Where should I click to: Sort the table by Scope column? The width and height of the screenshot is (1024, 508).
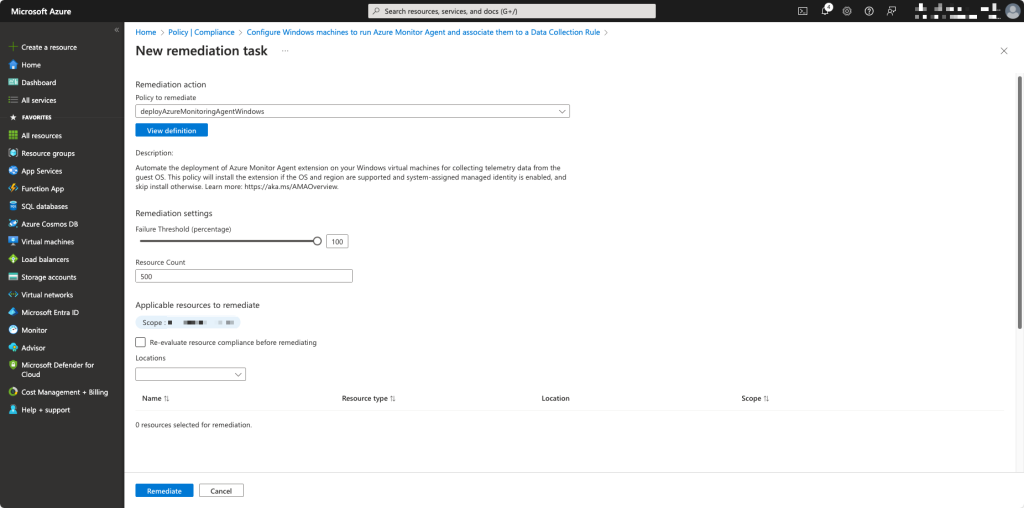click(755, 398)
